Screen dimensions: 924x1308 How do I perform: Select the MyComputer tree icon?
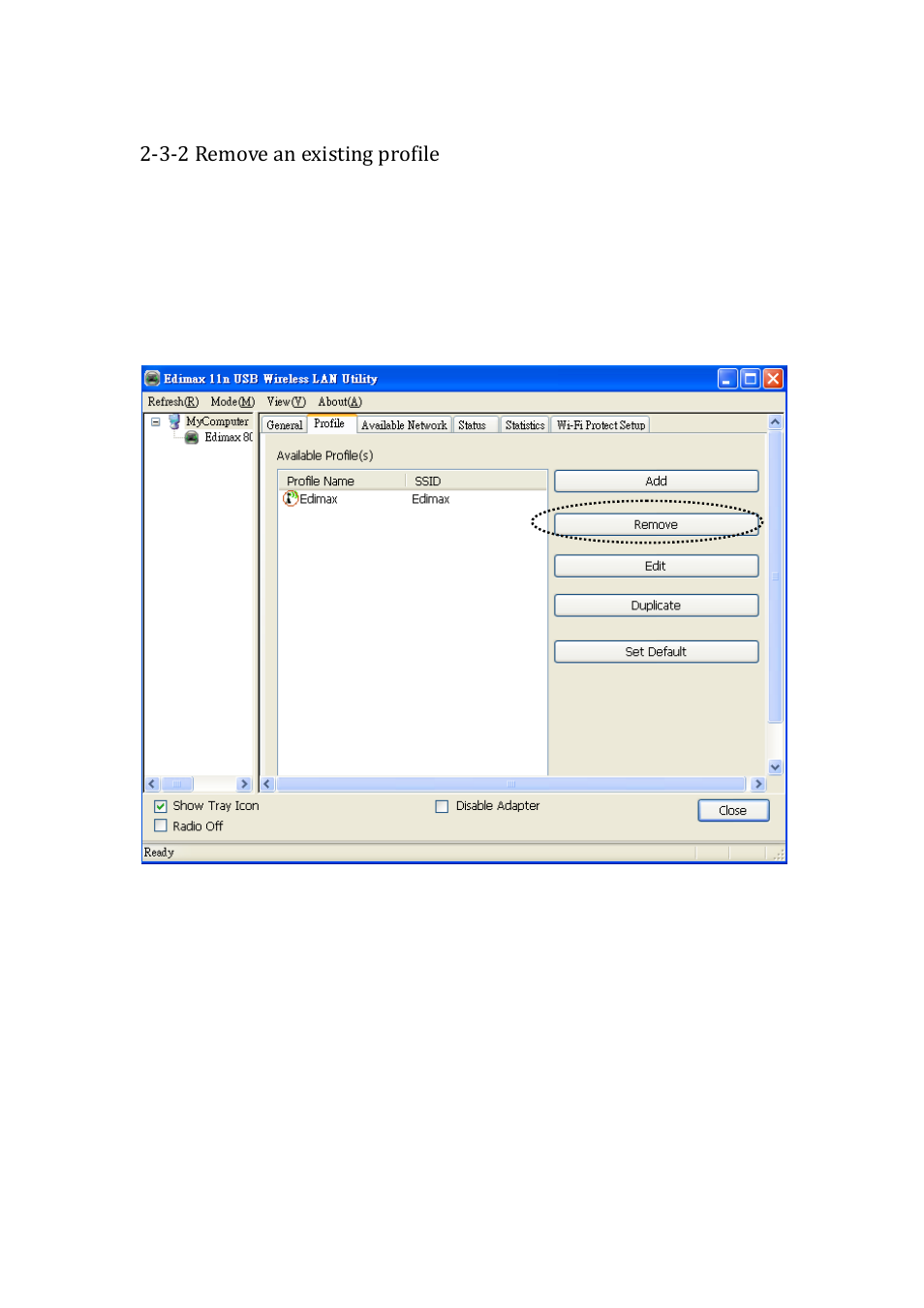tap(174, 421)
